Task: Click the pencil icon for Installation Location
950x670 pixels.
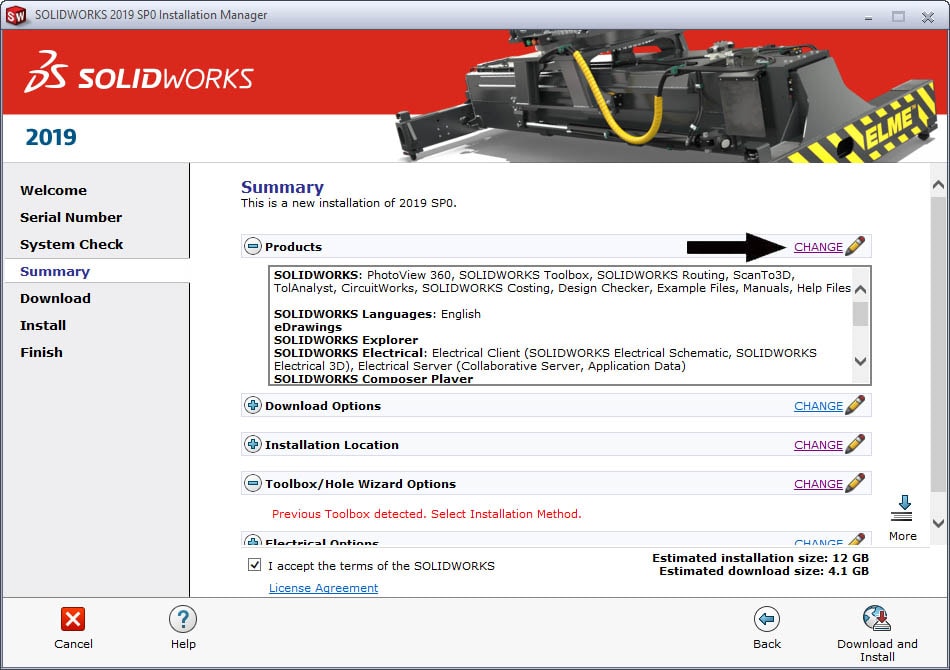Action: [x=855, y=444]
